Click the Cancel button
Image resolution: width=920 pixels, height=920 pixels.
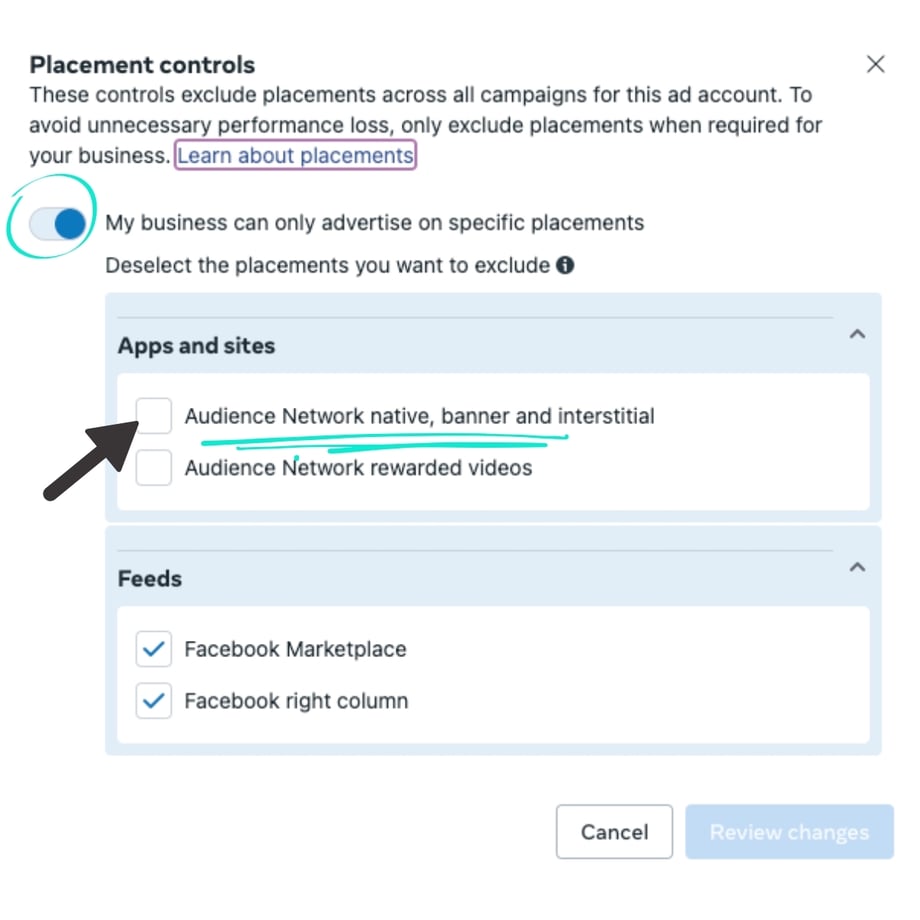click(x=614, y=832)
